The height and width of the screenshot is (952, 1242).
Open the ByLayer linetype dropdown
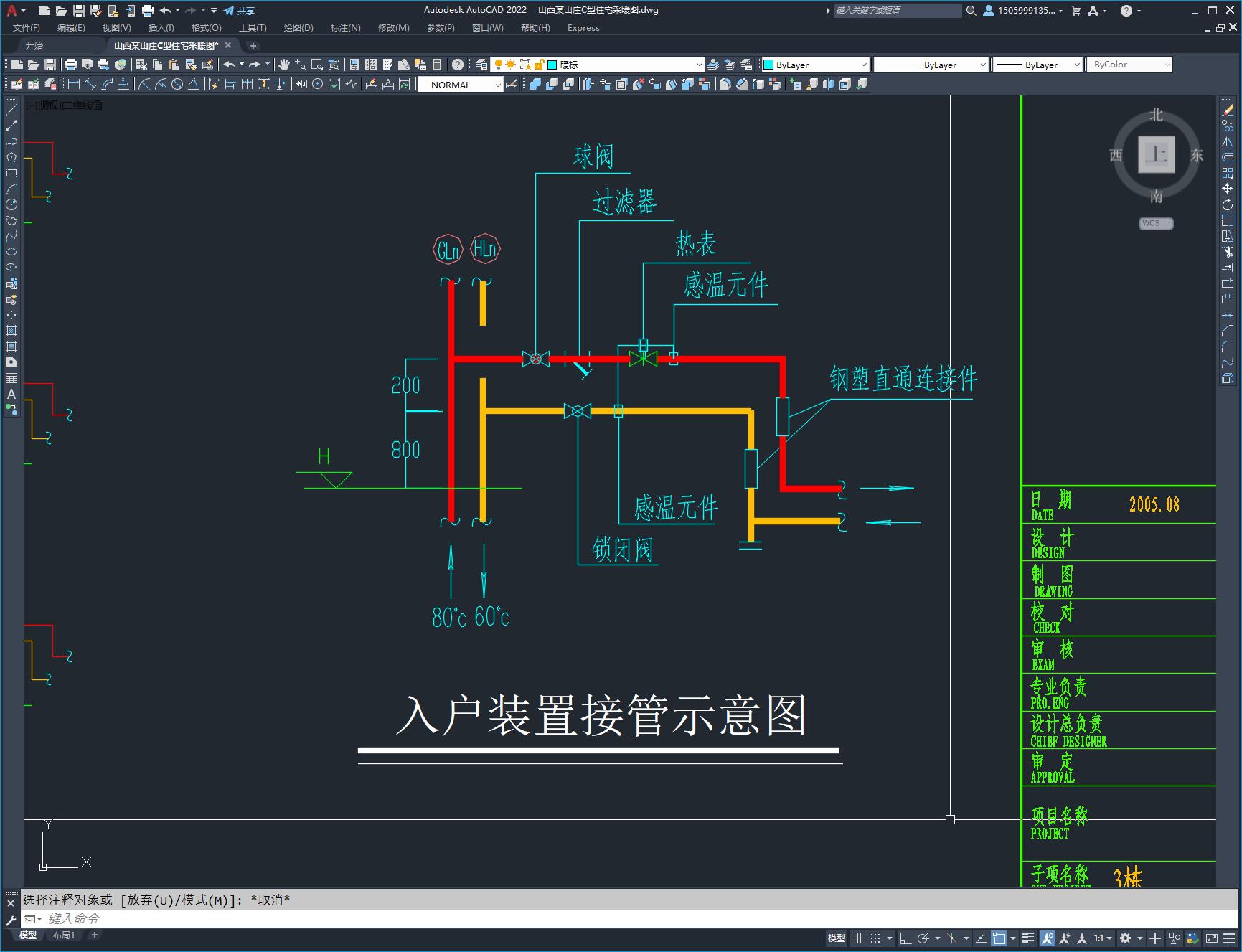coord(931,65)
